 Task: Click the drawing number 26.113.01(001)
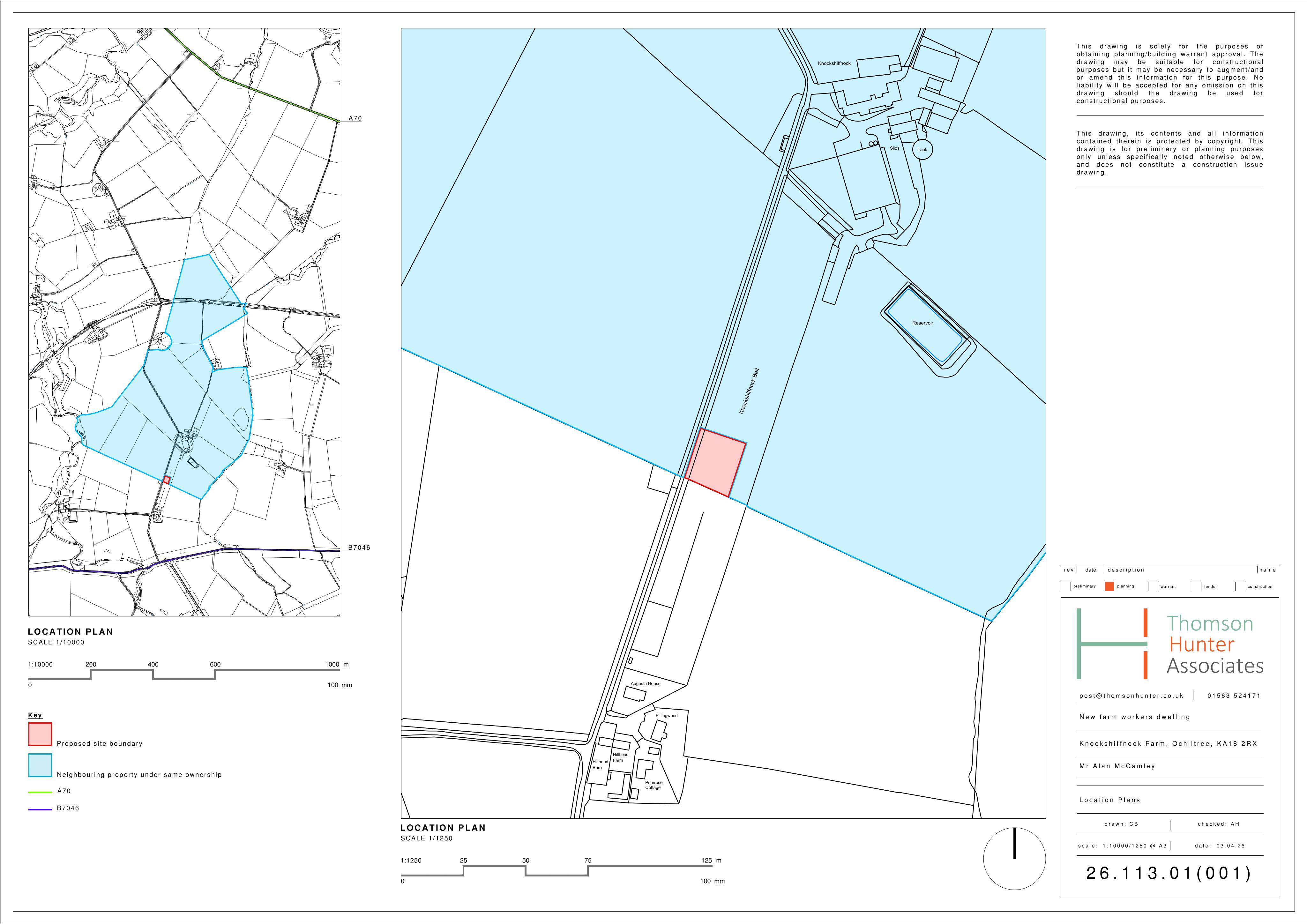point(1169,873)
